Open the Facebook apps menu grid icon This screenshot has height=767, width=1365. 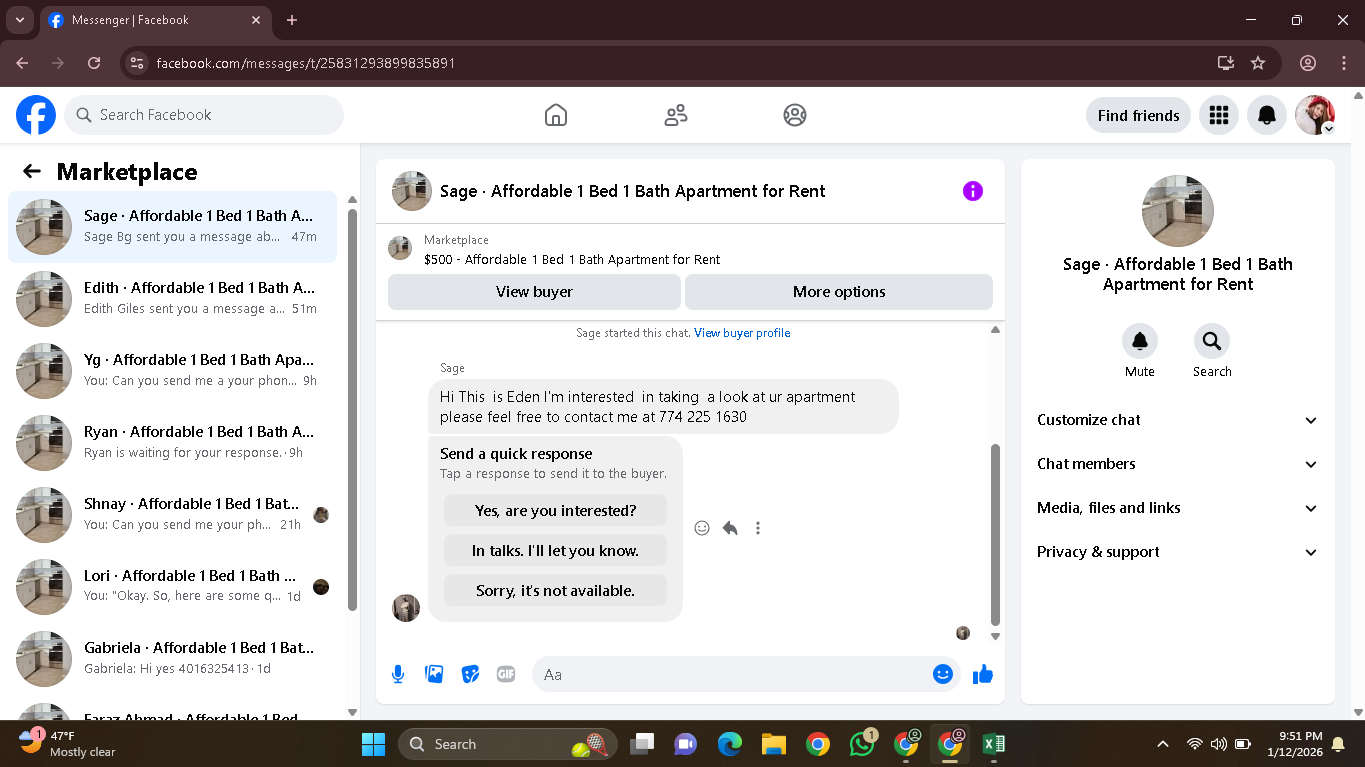tap(1218, 115)
